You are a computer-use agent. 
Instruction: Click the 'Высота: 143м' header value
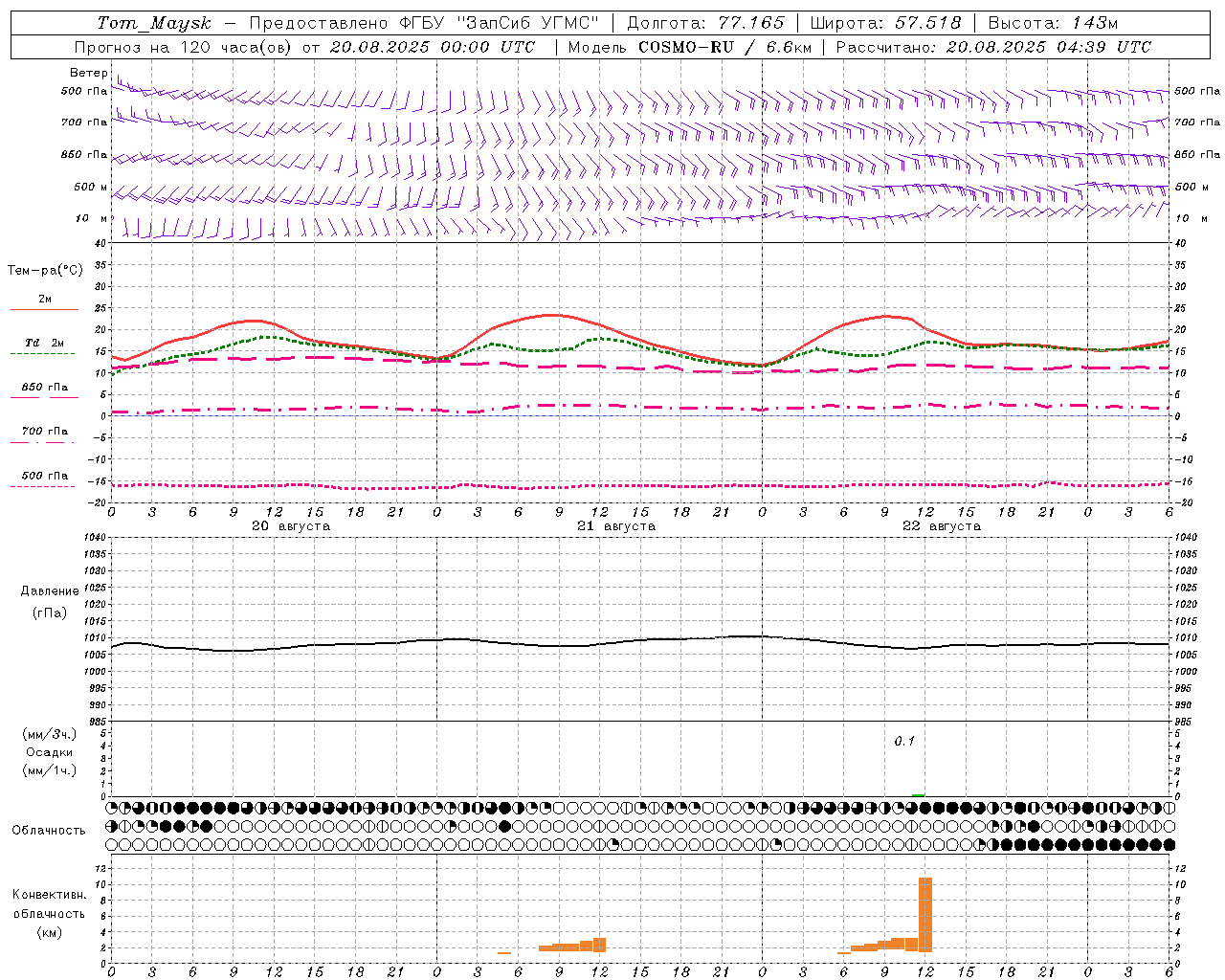(x=1053, y=23)
